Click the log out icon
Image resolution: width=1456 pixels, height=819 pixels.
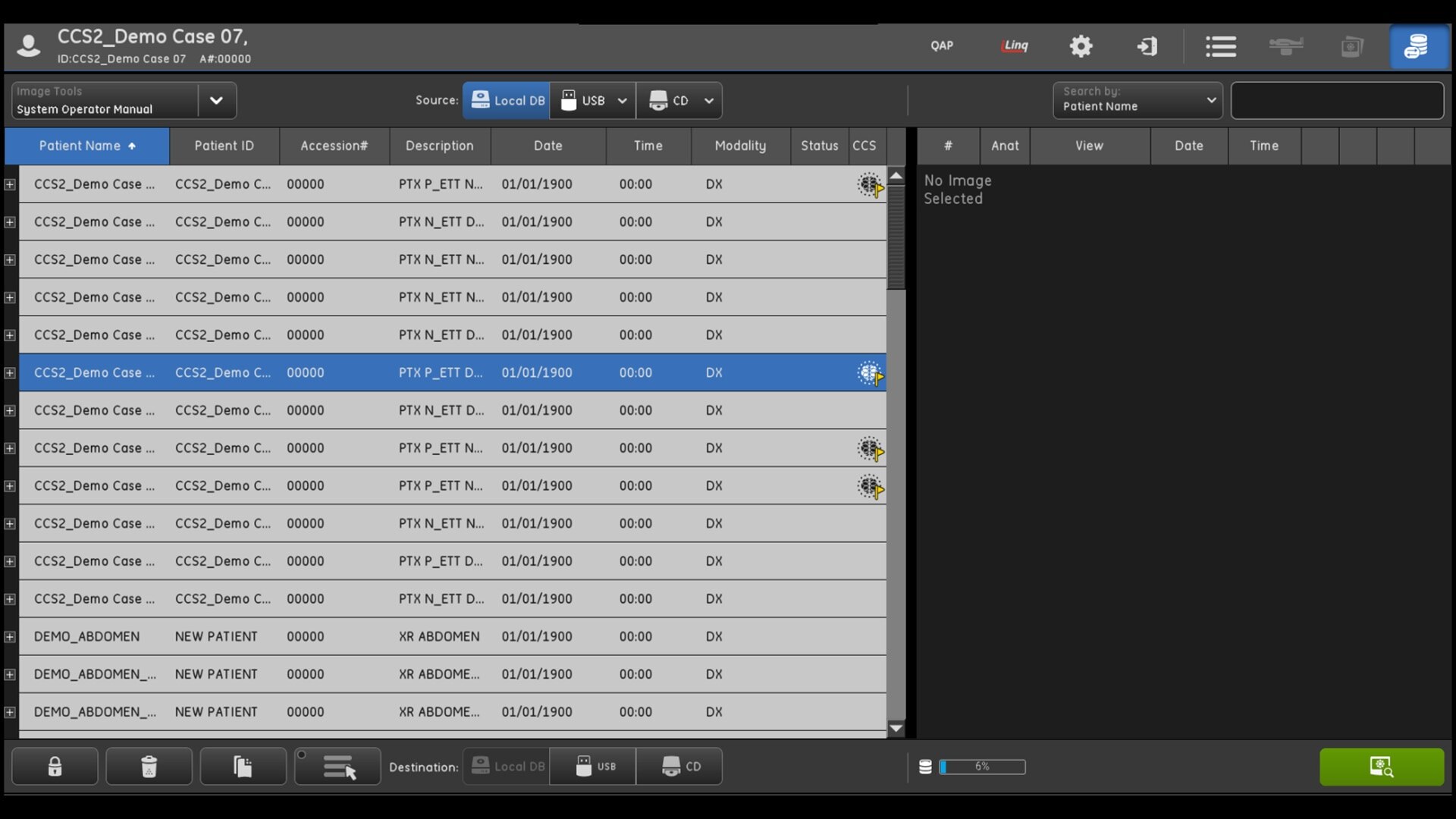tap(1147, 46)
